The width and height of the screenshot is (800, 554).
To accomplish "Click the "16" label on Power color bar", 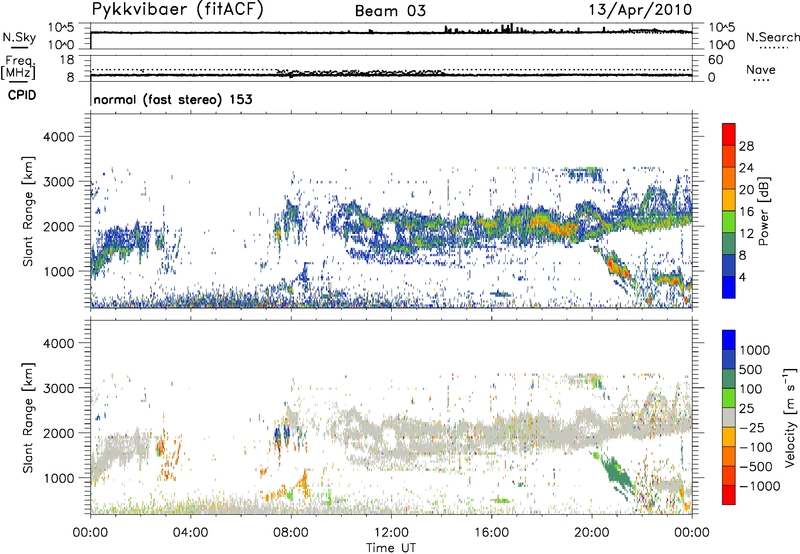I will coord(746,211).
